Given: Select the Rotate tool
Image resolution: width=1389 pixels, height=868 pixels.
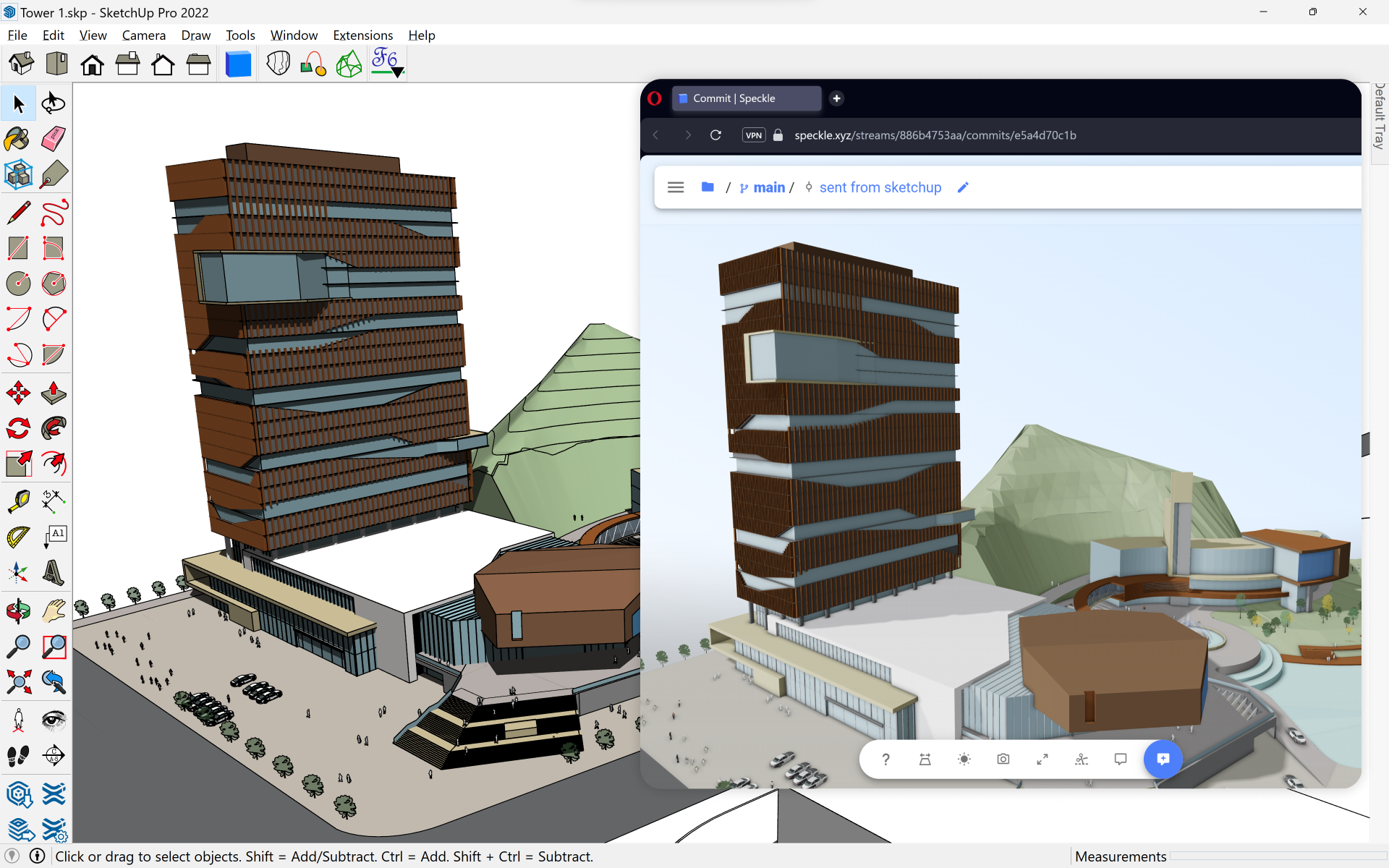Looking at the screenshot, I should (18, 427).
